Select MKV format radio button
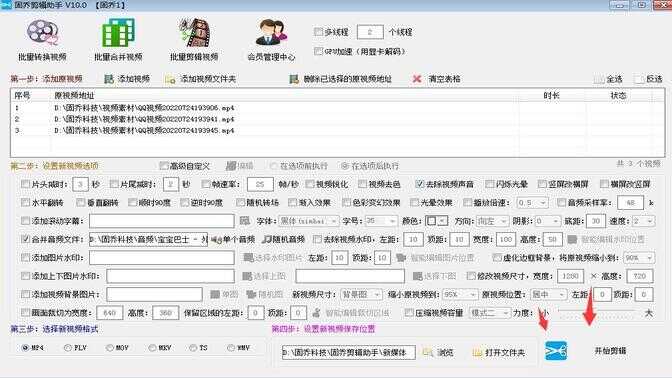This screenshot has height=378, width=672. coord(152,348)
